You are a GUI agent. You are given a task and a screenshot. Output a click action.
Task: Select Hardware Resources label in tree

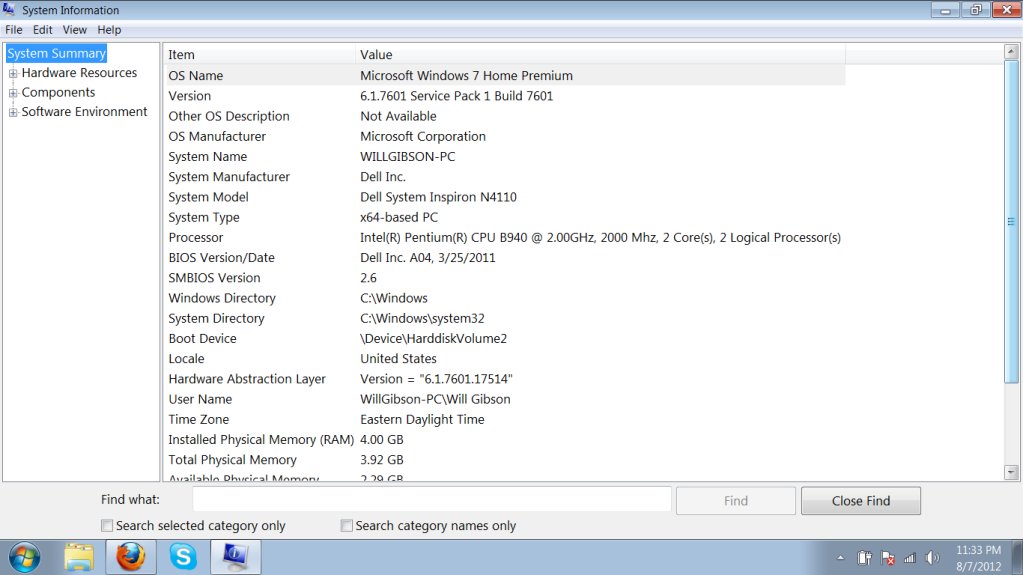79,72
